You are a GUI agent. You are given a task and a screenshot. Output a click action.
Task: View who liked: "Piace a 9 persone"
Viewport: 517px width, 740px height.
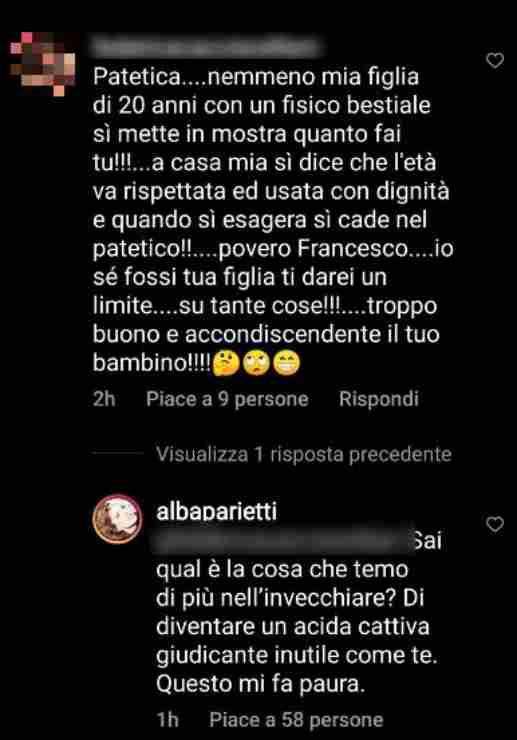(x=227, y=399)
